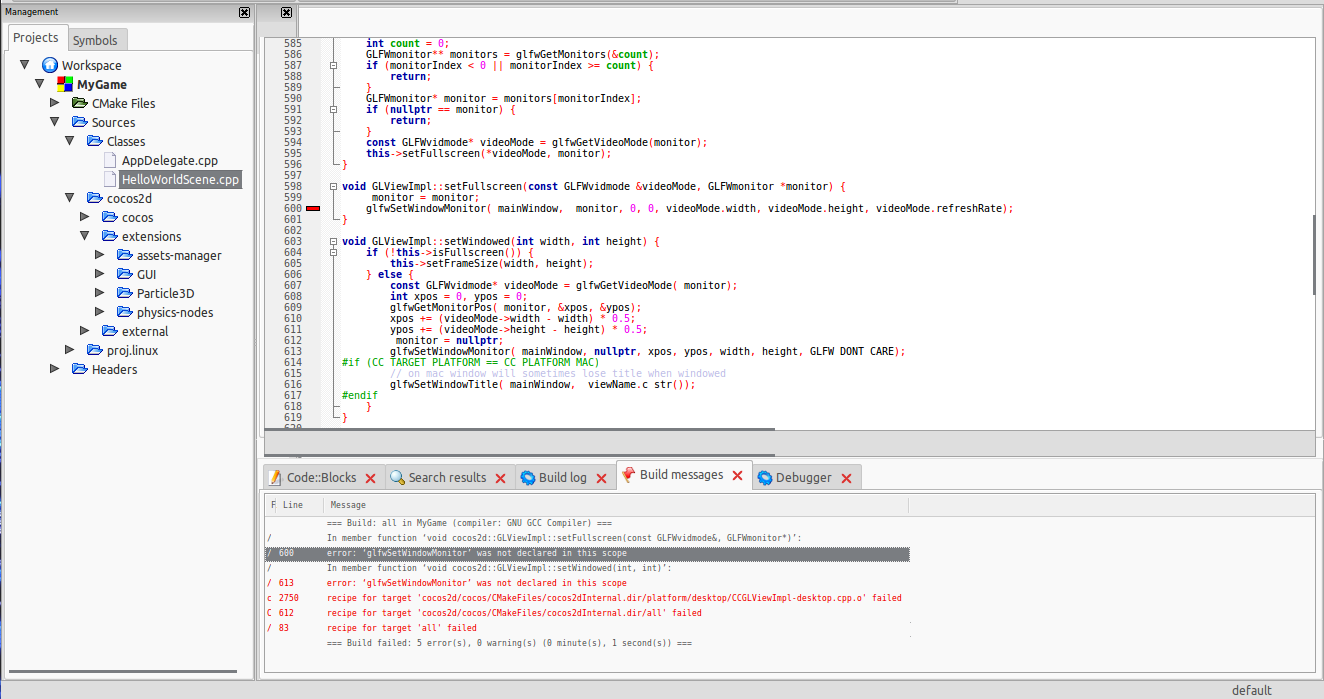The width and height of the screenshot is (1324, 699).
Task: Collapse the cocos2d folder
Action: [x=69, y=198]
